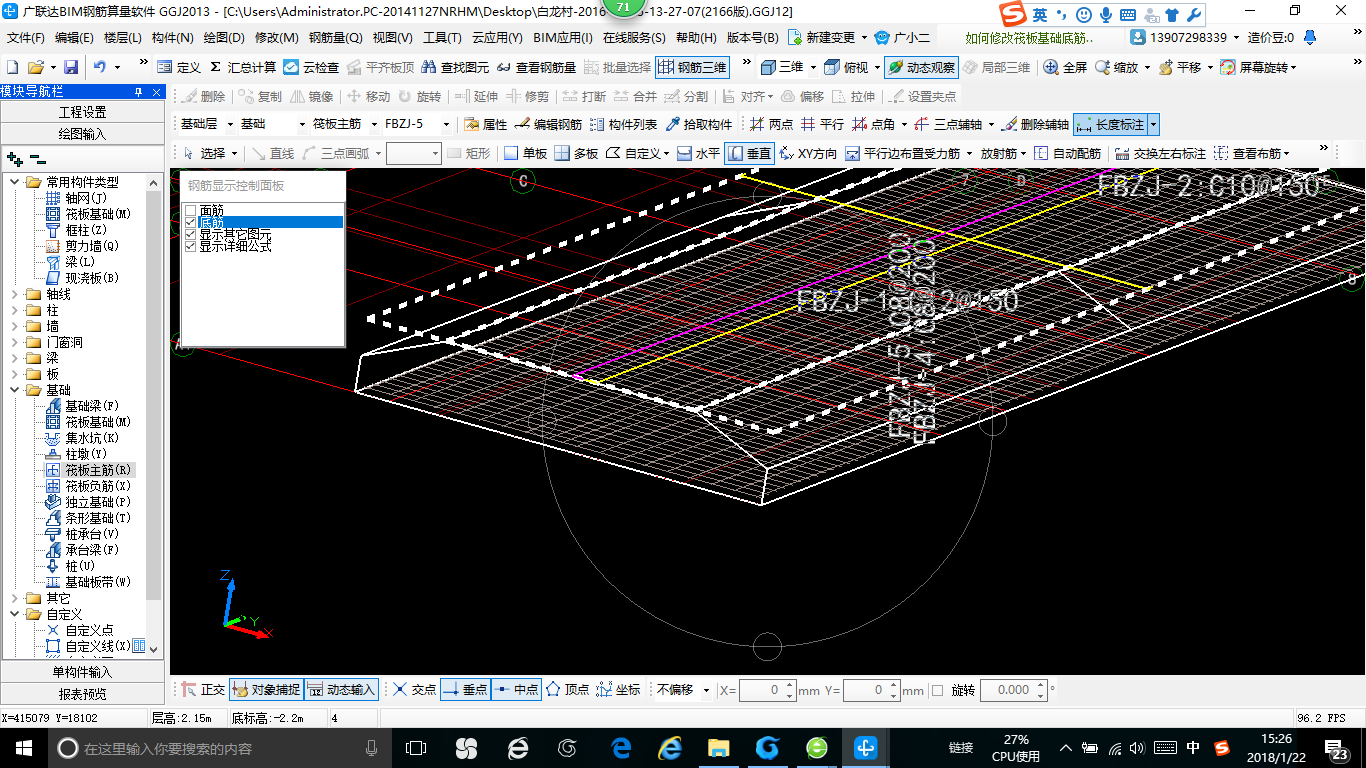
Task: Expand the 轴线 tree node
Action: point(15,294)
